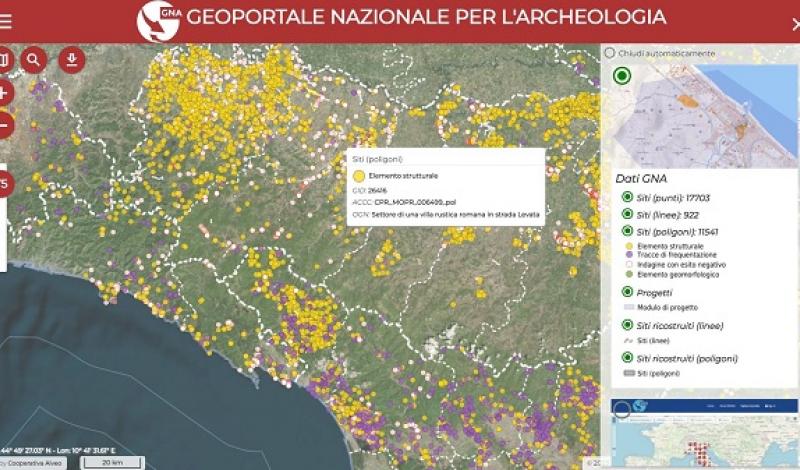Toggle Siti (poligoni) layer visibility

[627, 231]
